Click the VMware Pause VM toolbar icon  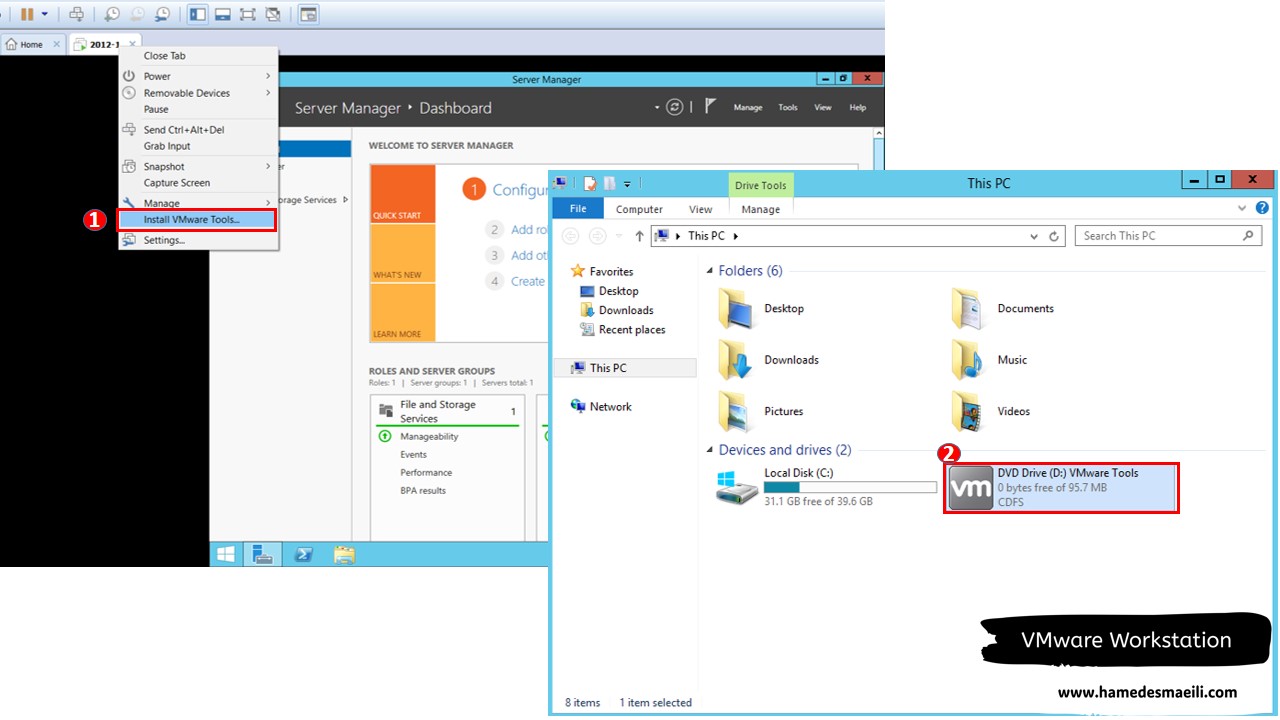[27, 14]
